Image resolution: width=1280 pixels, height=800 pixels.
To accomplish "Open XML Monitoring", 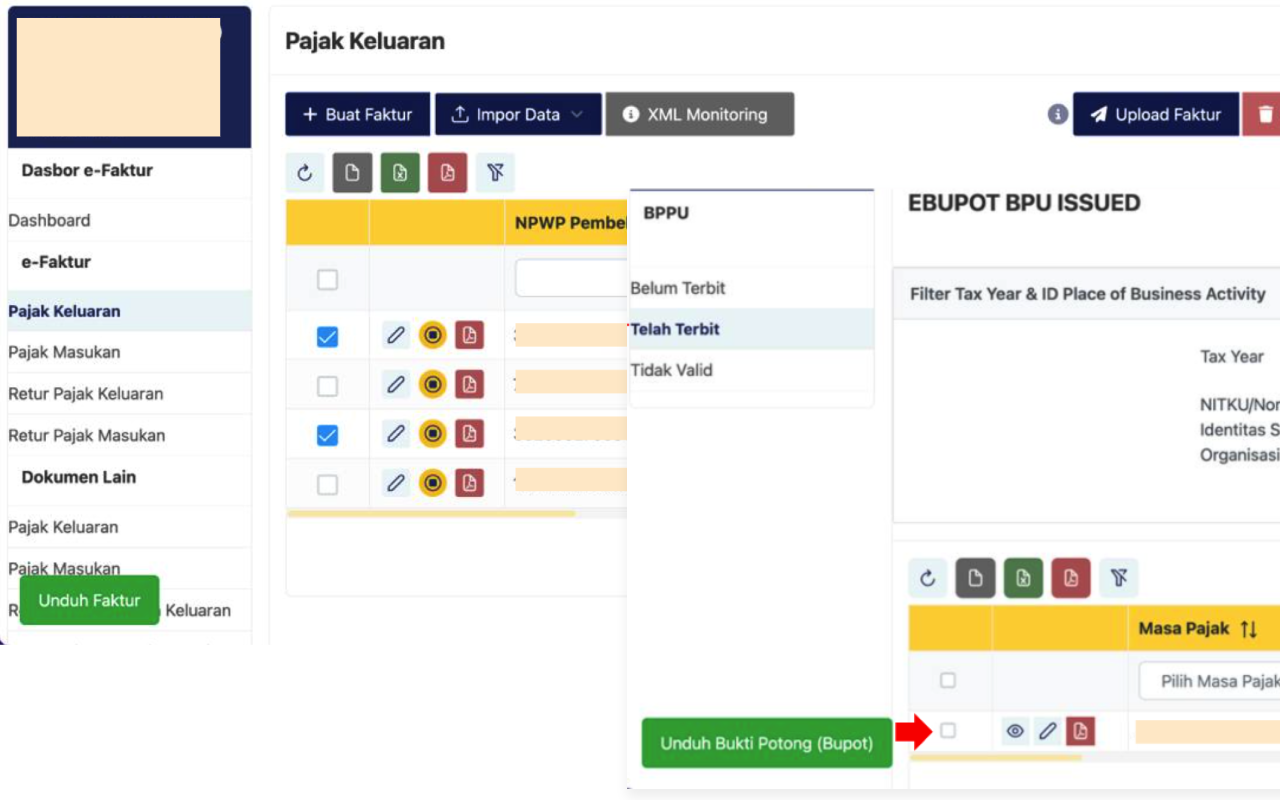I will coord(700,114).
